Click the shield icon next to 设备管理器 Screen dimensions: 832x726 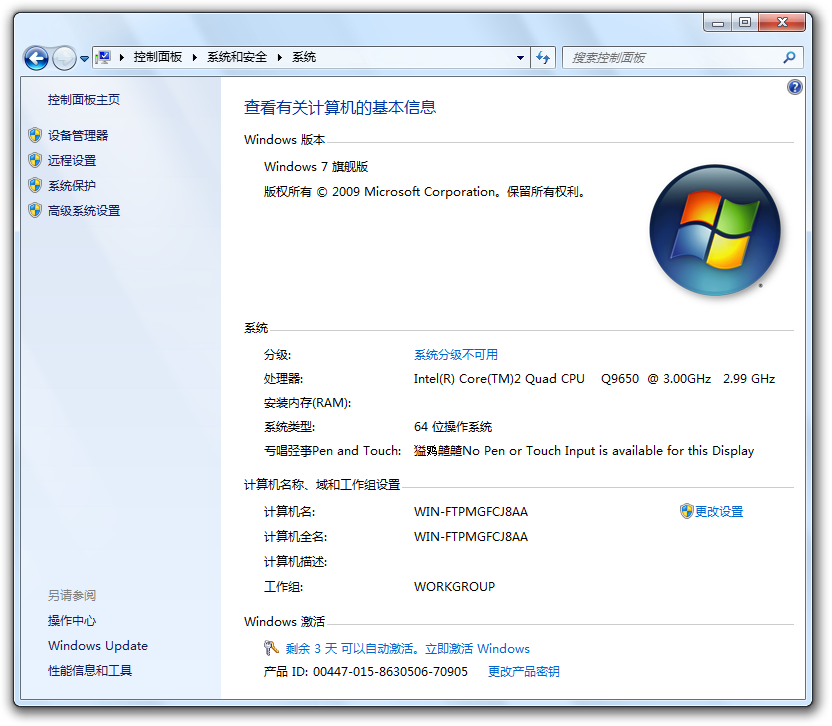coord(35,135)
